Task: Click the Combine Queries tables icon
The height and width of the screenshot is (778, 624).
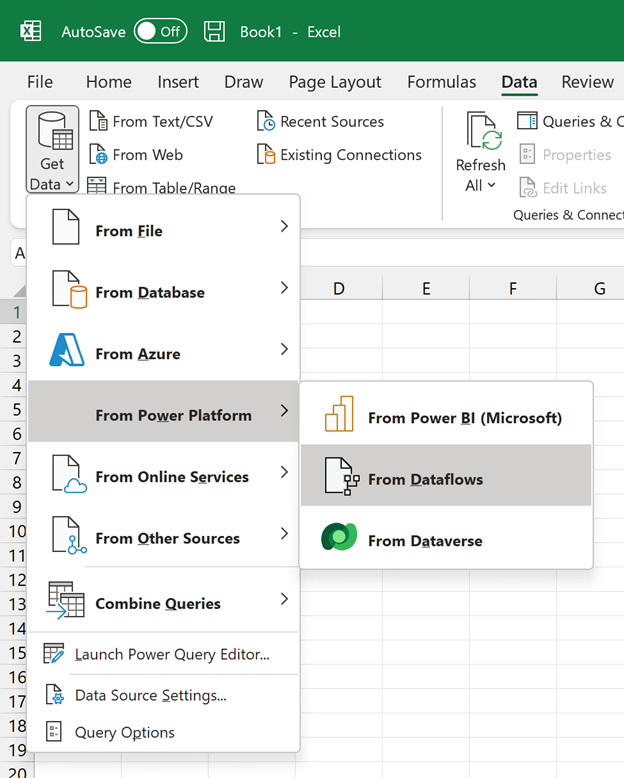Action: [x=65, y=600]
